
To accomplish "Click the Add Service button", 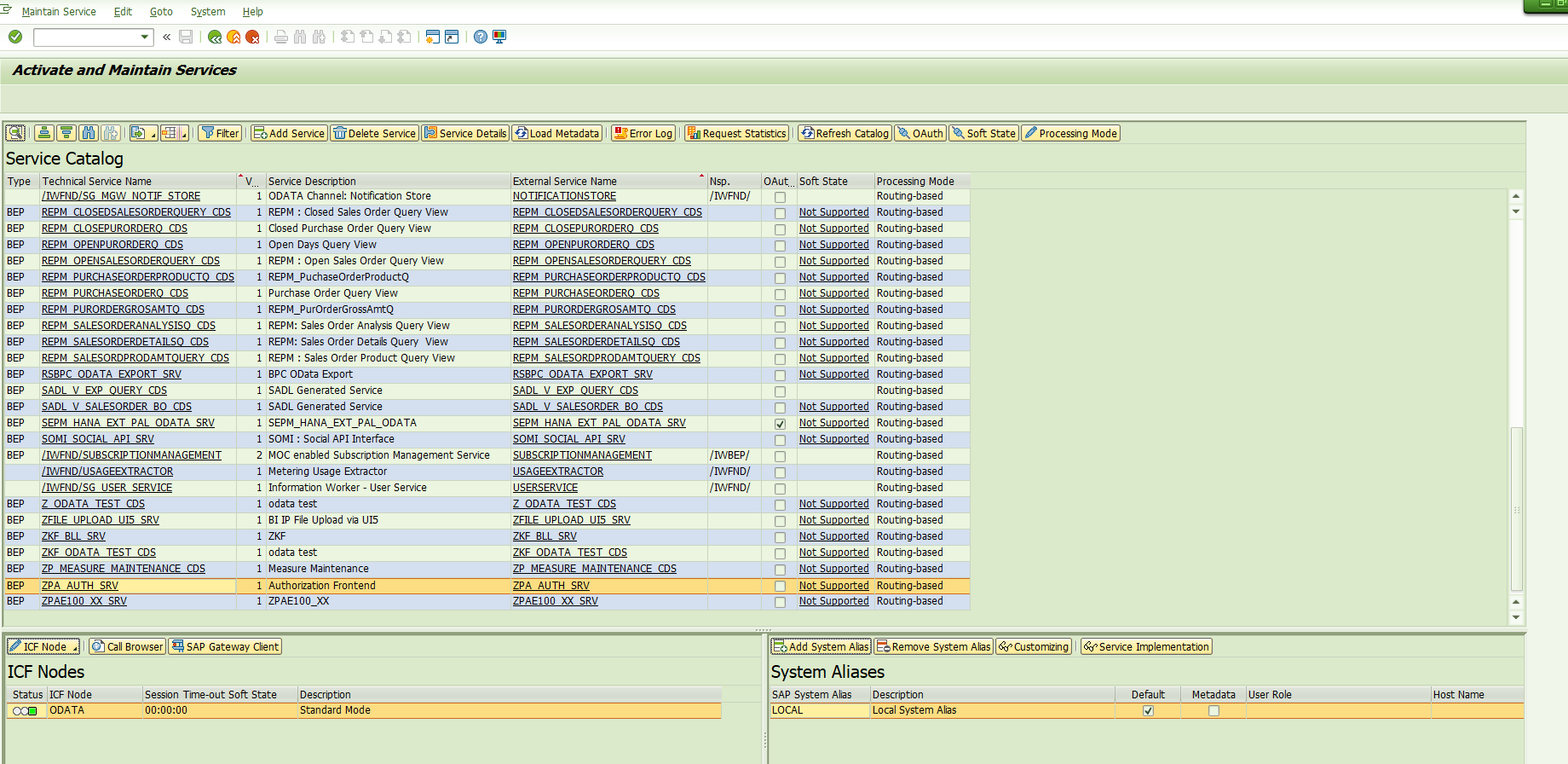I will pyautogui.click(x=289, y=133).
